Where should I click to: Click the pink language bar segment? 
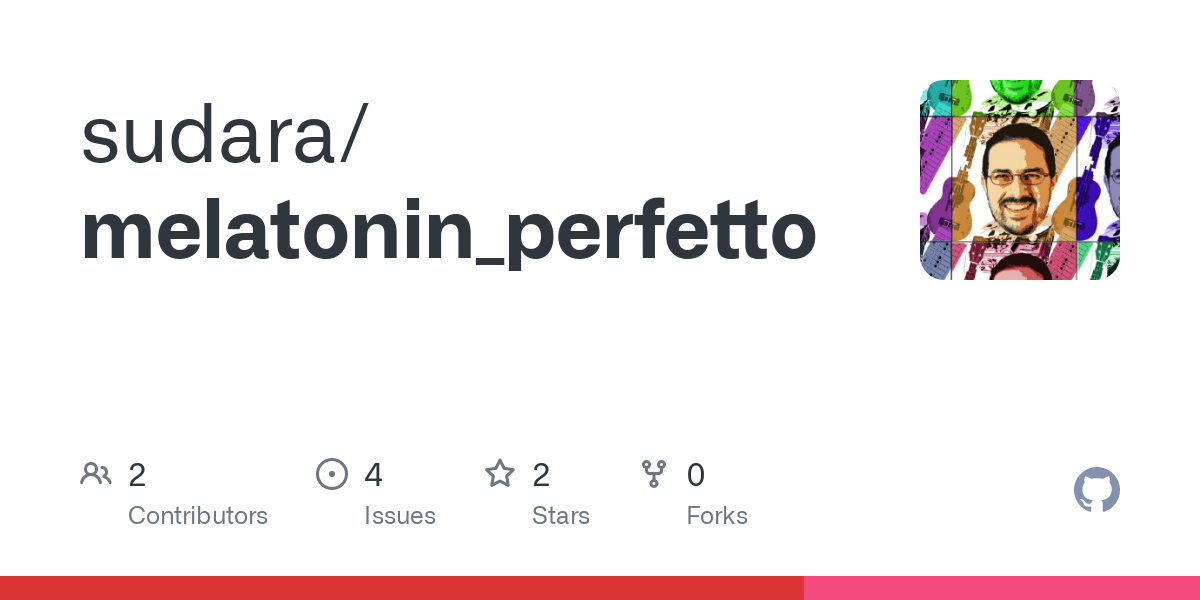1000,588
